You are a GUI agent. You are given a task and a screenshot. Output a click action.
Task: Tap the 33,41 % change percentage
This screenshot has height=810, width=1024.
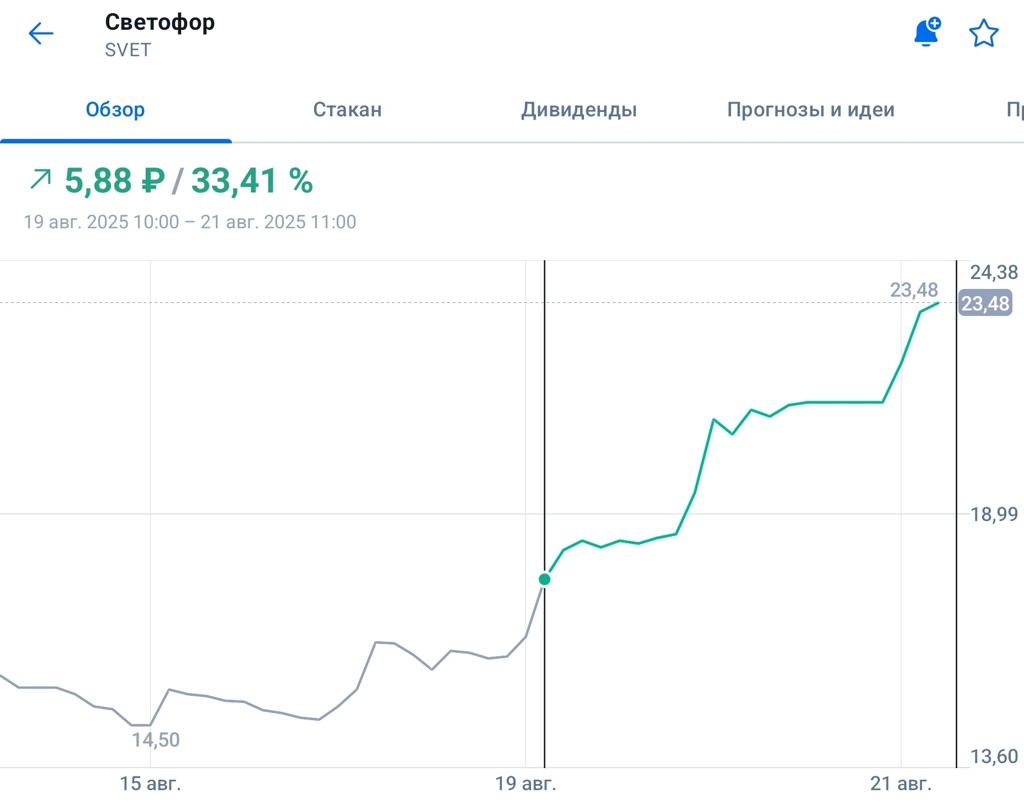point(252,181)
